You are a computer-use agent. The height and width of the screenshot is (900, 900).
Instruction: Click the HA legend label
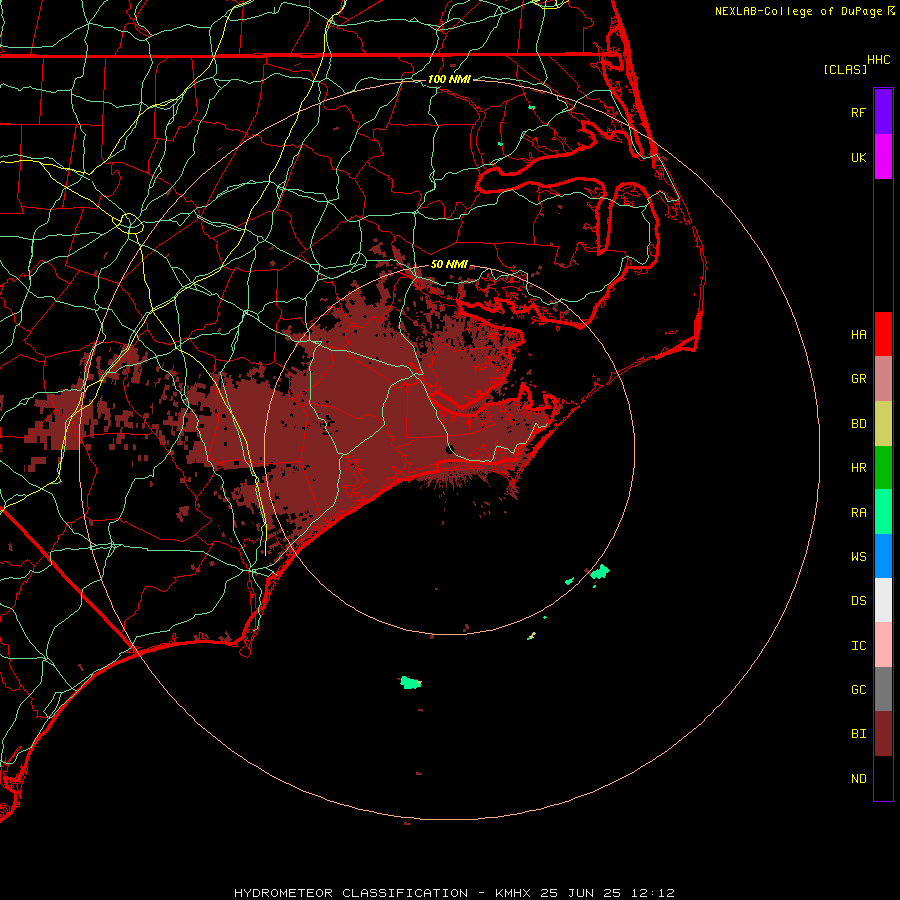coord(858,335)
